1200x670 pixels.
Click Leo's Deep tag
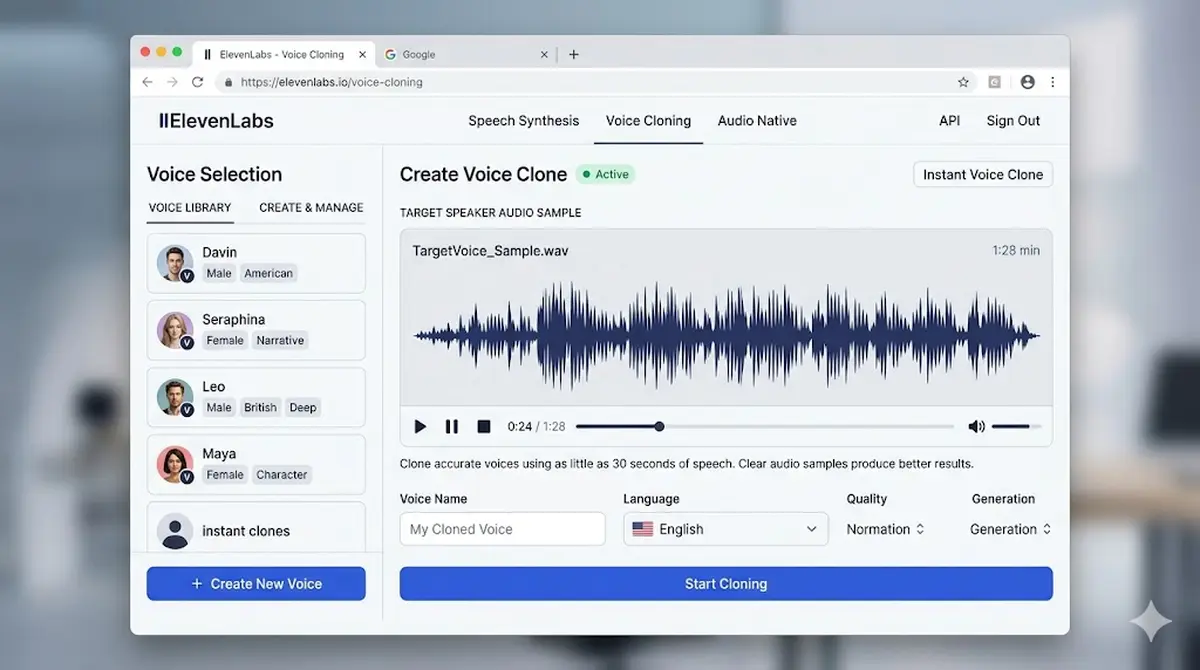(303, 408)
